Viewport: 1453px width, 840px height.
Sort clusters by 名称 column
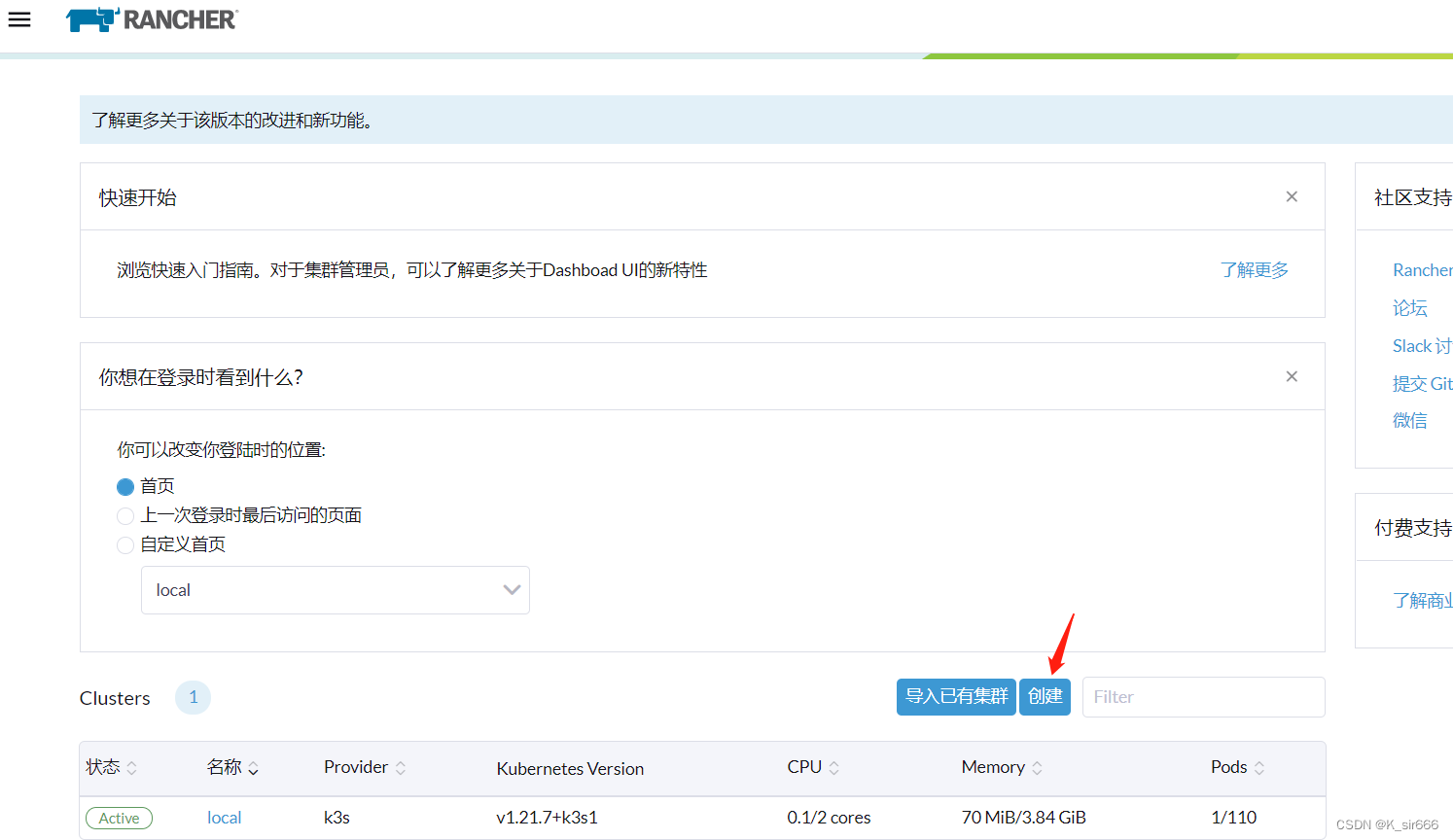pyautogui.click(x=233, y=768)
